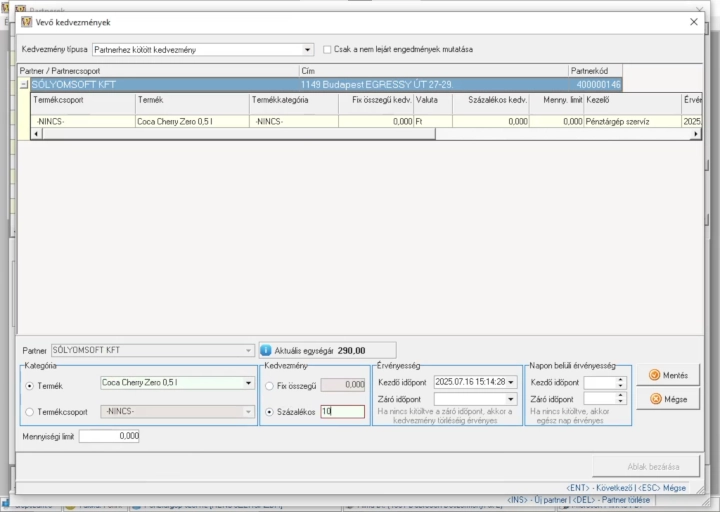Collapse the SÓLYOMSOFT KFT tree row
The image size is (720, 512).
(x=24, y=85)
